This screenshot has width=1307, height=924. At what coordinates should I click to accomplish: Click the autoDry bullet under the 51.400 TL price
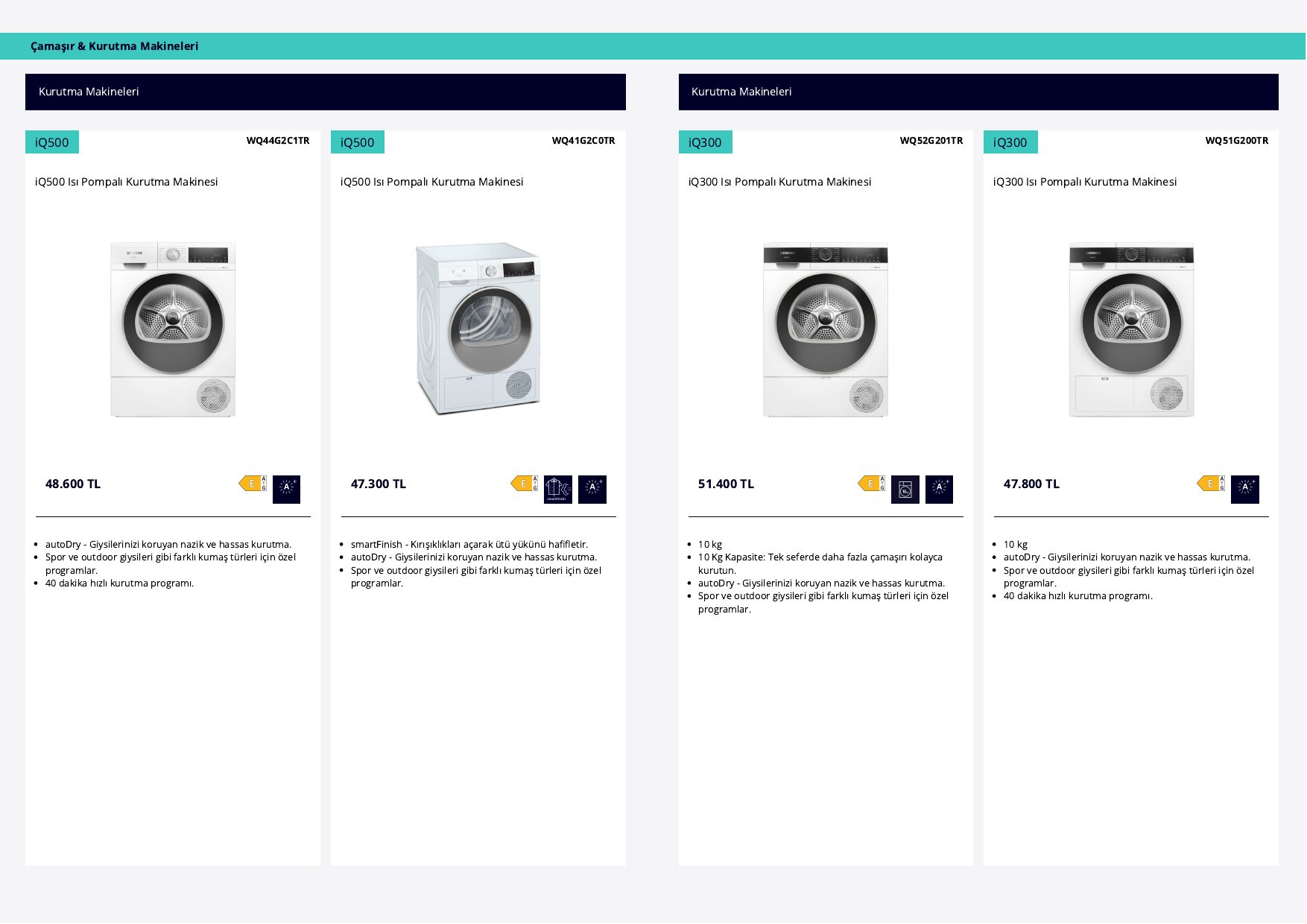pyautogui.click(x=821, y=583)
